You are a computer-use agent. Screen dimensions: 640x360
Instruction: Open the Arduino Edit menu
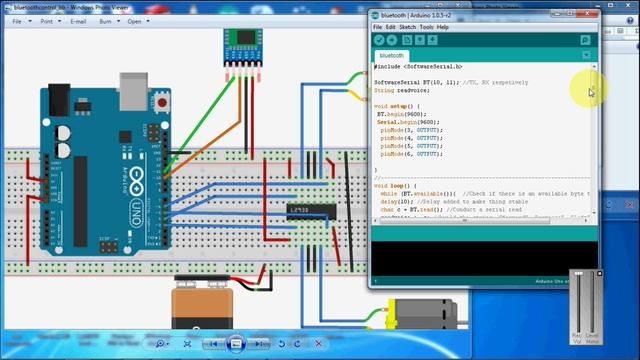[x=391, y=27]
